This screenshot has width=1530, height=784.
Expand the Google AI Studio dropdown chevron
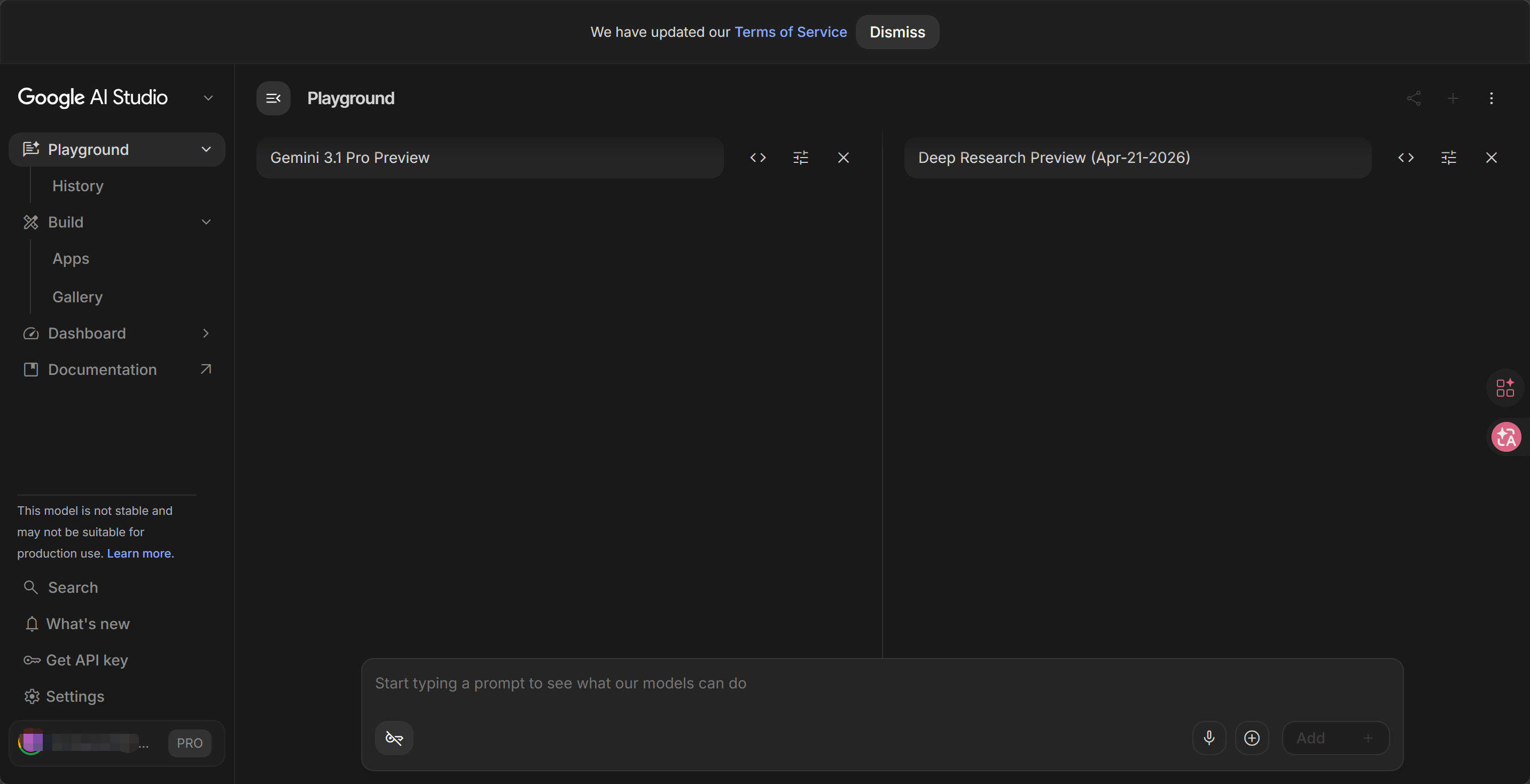click(x=208, y=98)
